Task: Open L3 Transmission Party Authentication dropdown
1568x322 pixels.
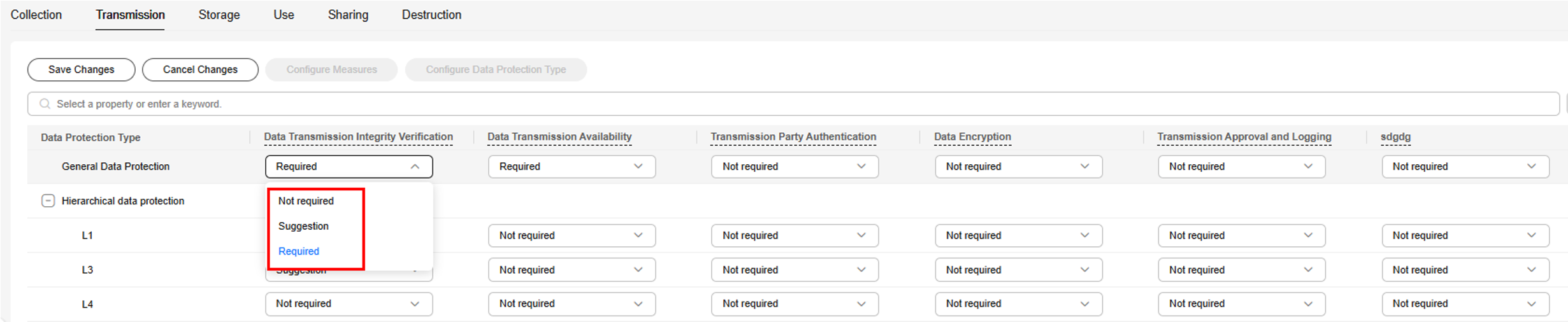Action: click(795, 270)
